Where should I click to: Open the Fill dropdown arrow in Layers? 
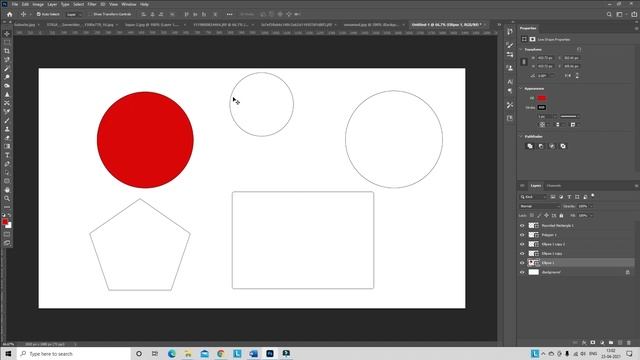tap(591, 216)
